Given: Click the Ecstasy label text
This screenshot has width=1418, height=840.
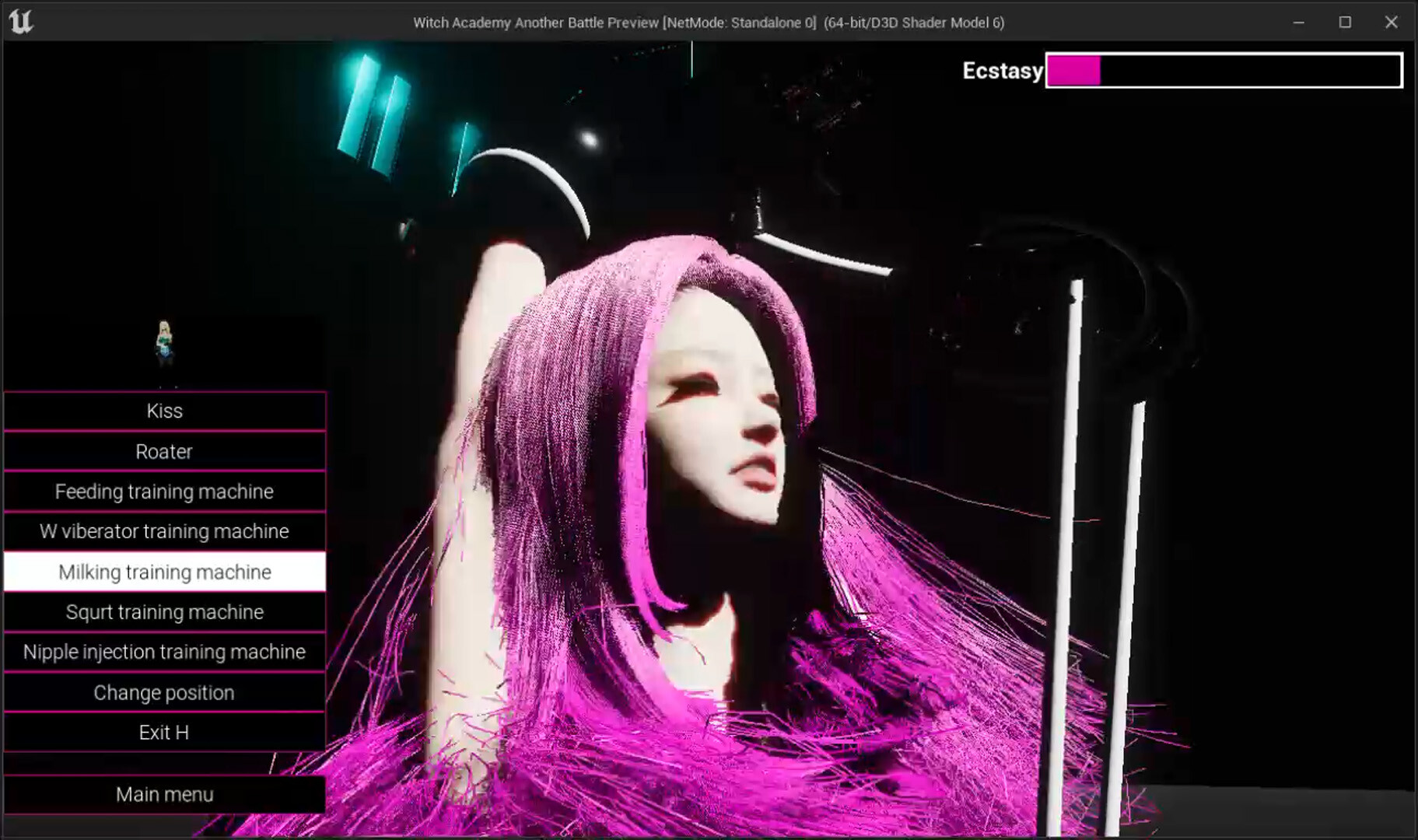Looking at the screenshot, I should [x=1002, y=71].
